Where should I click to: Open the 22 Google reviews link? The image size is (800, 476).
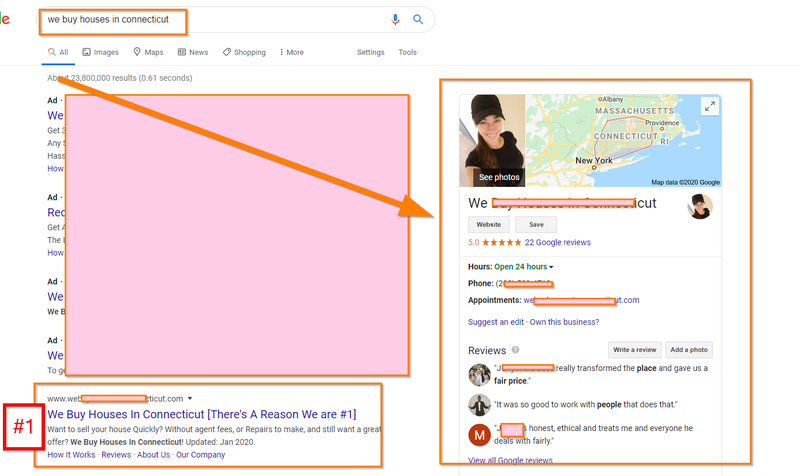[558, 242]
